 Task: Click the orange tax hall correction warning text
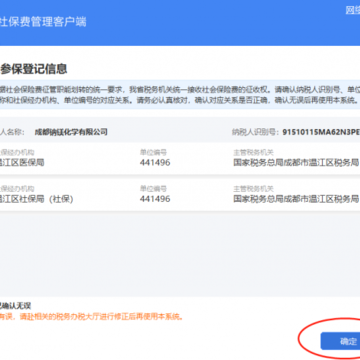click(92, 317)
